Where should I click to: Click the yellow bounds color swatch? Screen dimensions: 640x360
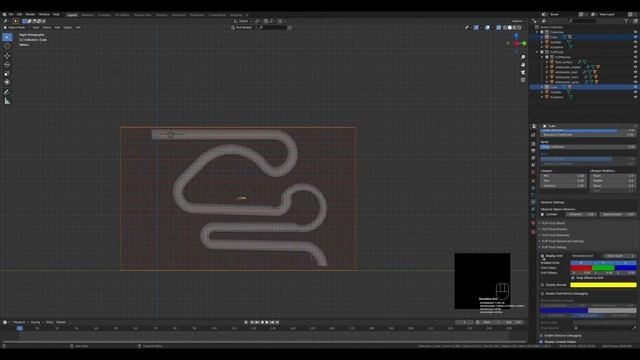(603, 285)
